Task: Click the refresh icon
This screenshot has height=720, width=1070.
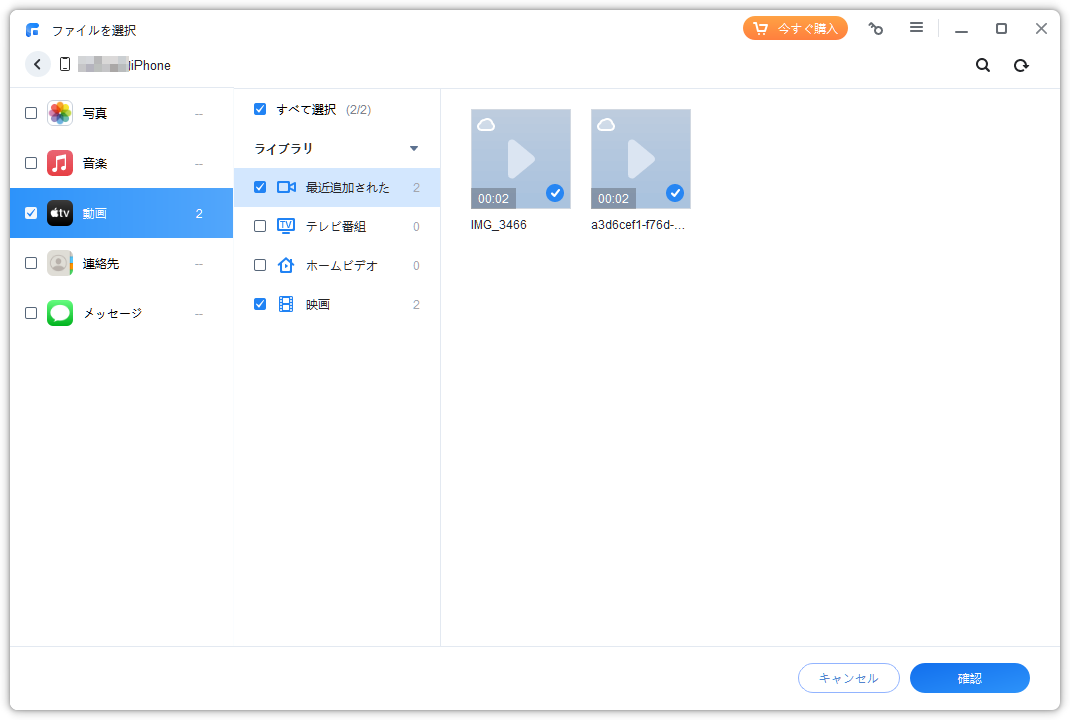Action: 1021,65
